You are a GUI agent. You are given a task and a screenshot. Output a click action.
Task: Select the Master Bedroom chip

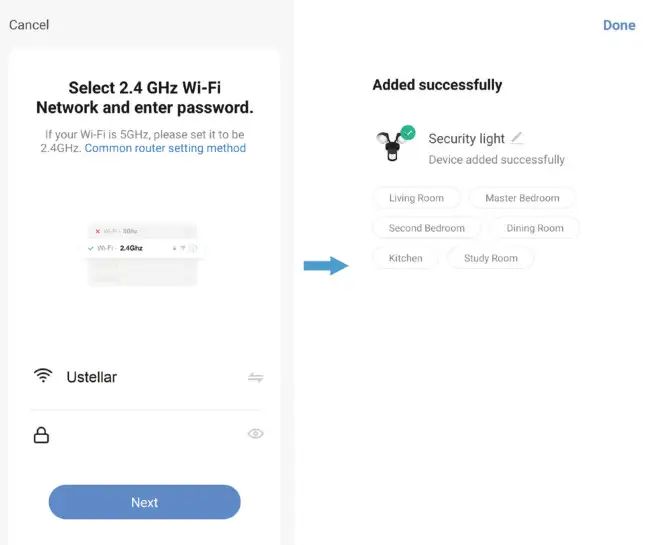(x=522, y=198)
